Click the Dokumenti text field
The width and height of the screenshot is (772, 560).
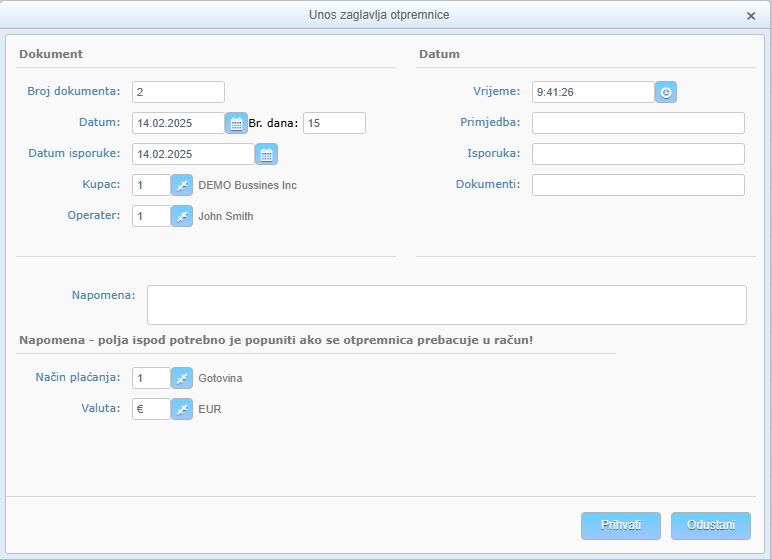pos(638,185)
